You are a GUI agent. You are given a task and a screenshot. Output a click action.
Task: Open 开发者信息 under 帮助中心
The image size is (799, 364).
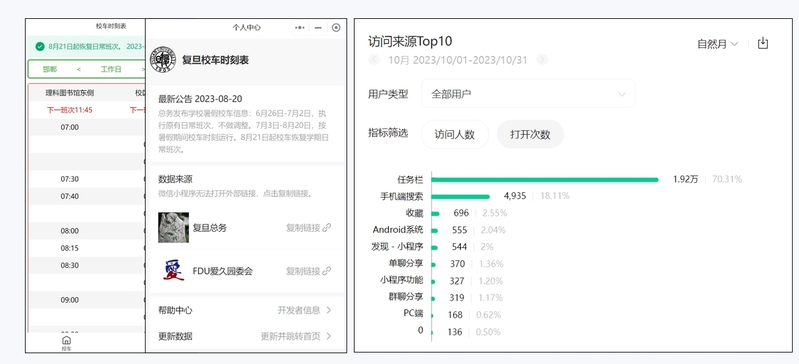[x=304, y=310]
